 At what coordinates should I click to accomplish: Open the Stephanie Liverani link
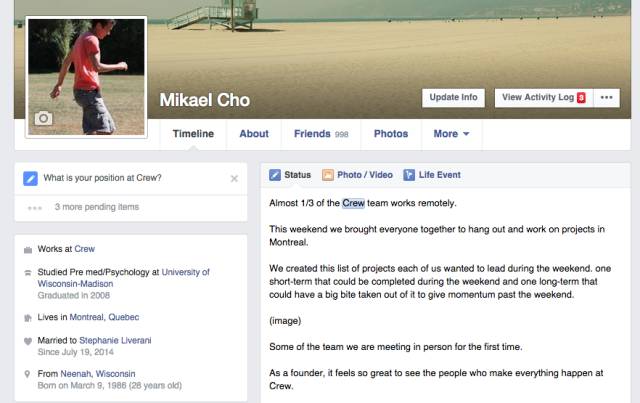[x=115, y=340]
